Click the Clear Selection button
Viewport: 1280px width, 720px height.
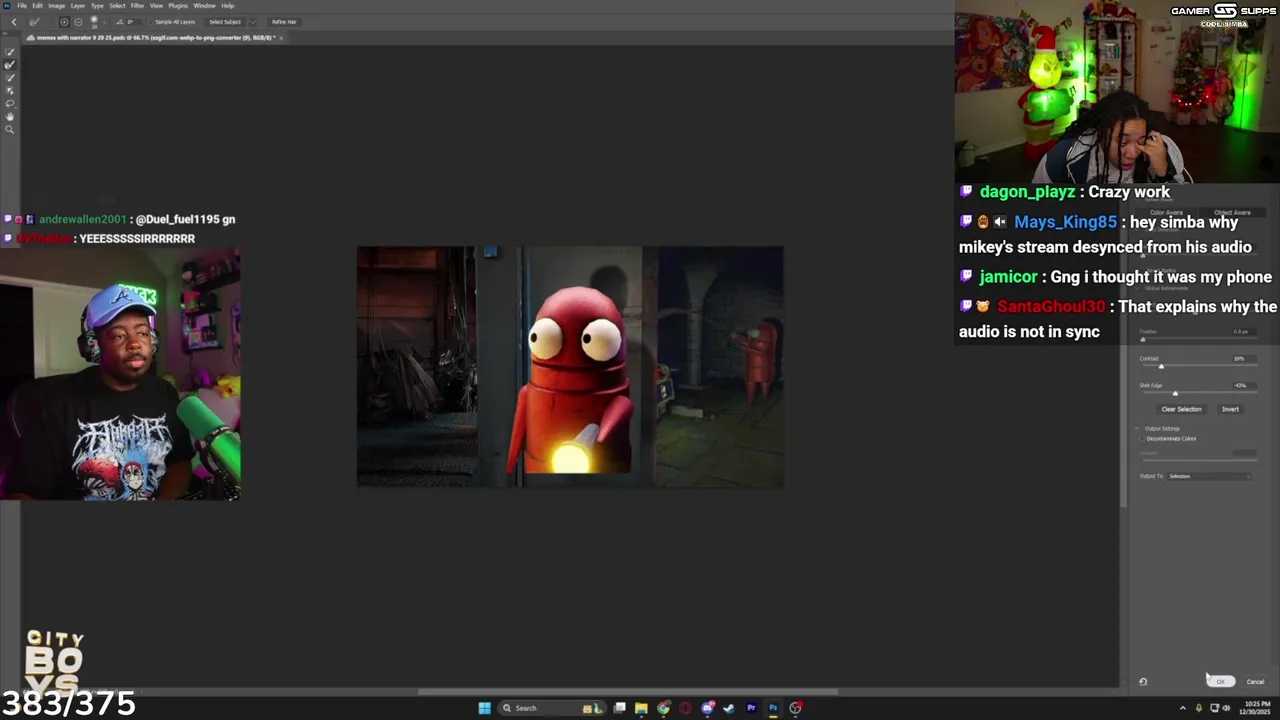click(1181, 409)
